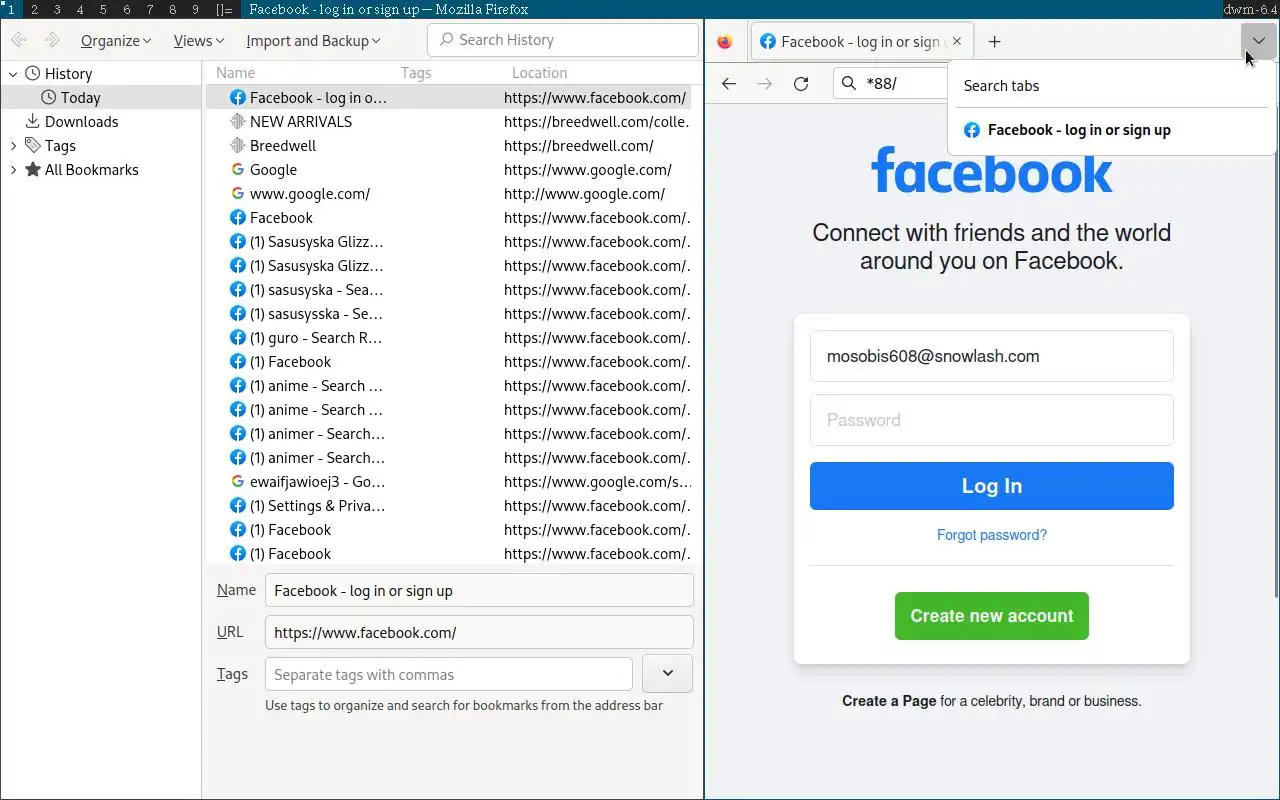Click Google icon beside ewaifjawioej3 row
This screenshot has height=800, width=1280.
click(x=237, y=481)
